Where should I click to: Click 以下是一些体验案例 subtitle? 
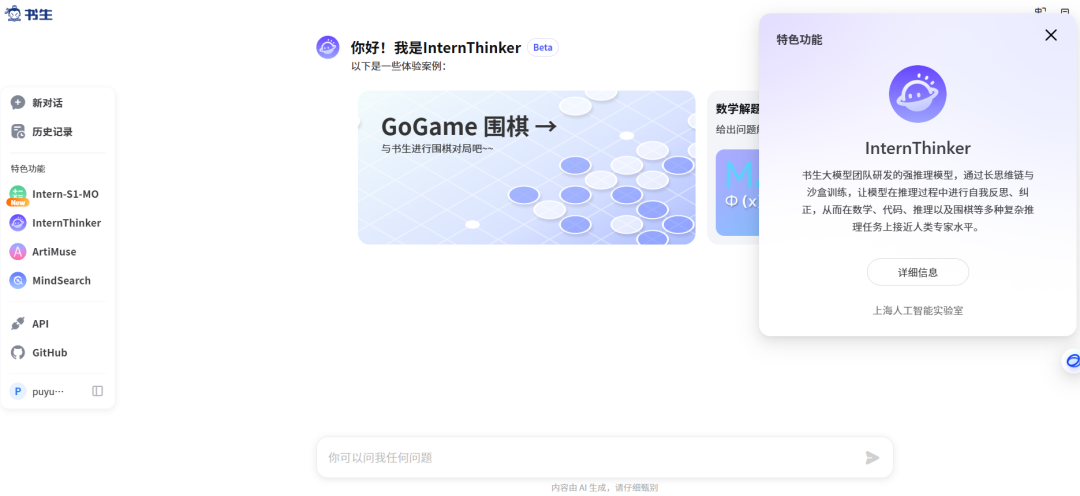pos(399,66)
